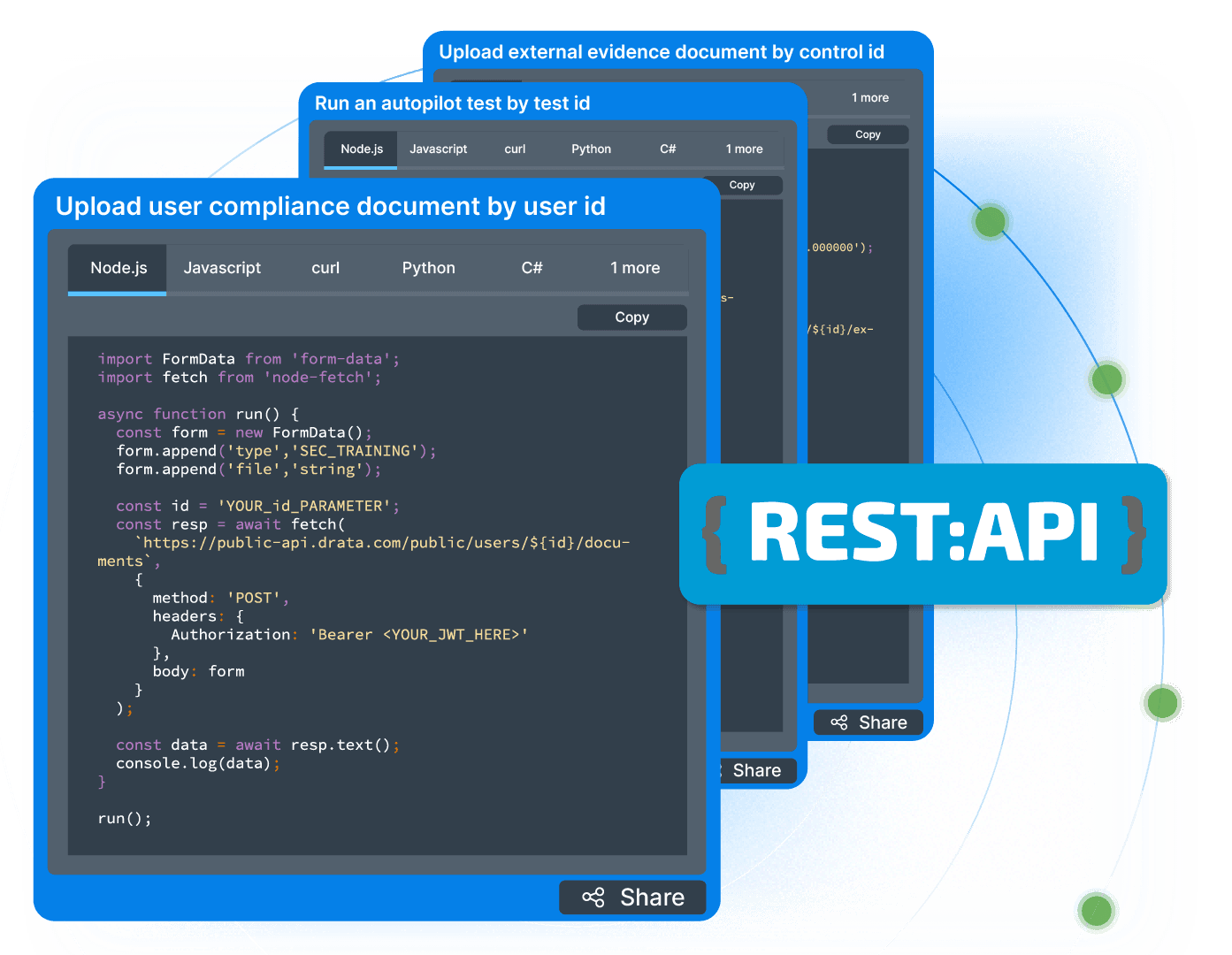
Task: Expand "1 more" in external evidence card
Action: coord(869,98)
